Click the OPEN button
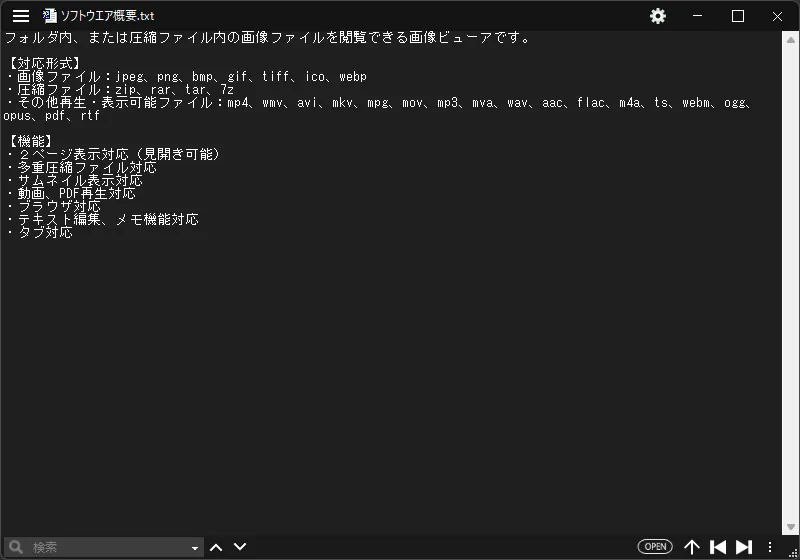The image size is (800, 560). (x=655, y=547)
